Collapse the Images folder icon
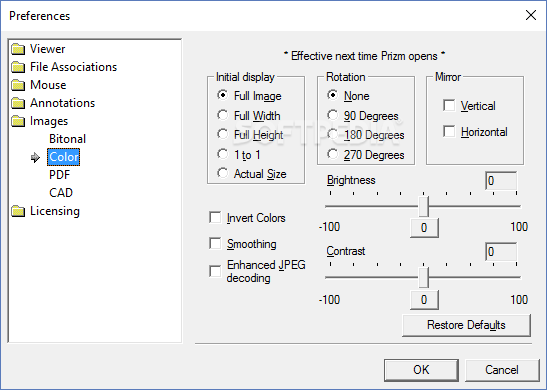 (18, 121)
